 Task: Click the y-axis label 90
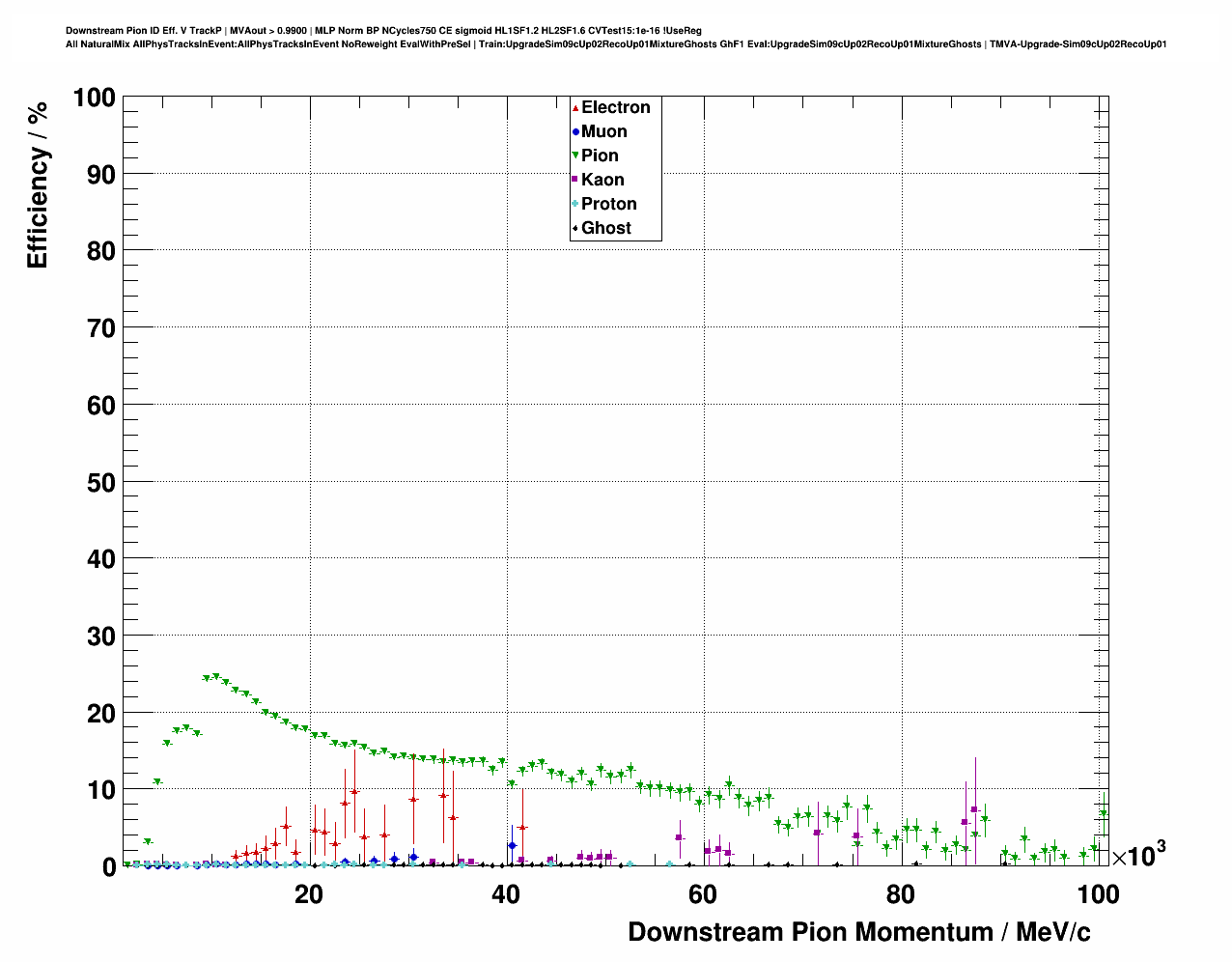click(x=101, y=175)
